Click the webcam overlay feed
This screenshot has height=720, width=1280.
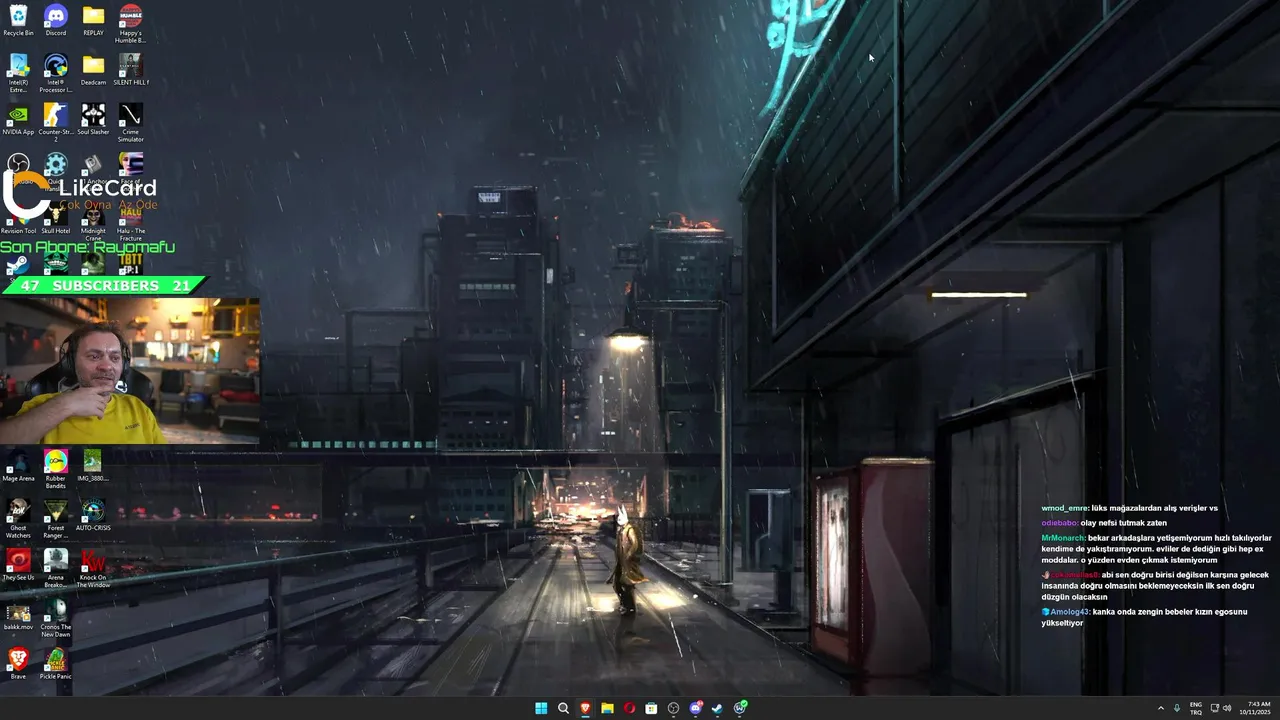click(130, 370)
